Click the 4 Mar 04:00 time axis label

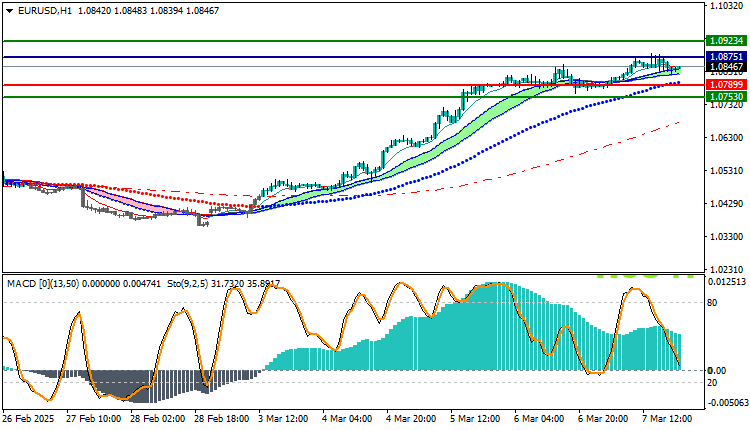(x=347, y=419)
